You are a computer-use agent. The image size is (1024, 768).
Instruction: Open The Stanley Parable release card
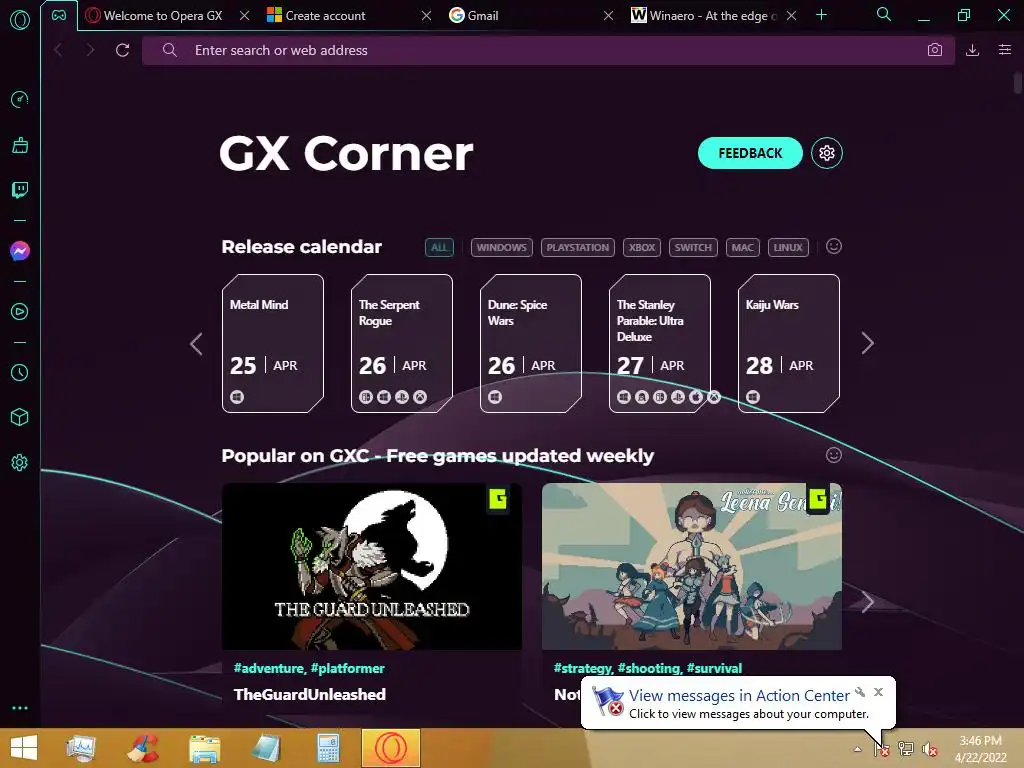pyautogui.click(x=660, y=344)
